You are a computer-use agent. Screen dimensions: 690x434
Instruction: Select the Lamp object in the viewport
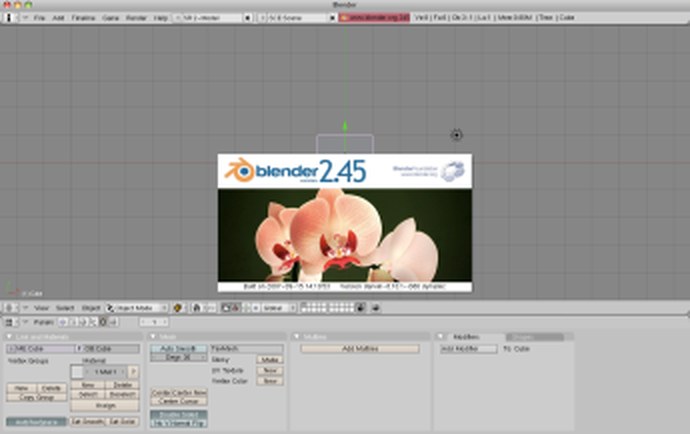click(x=457, y=135)
